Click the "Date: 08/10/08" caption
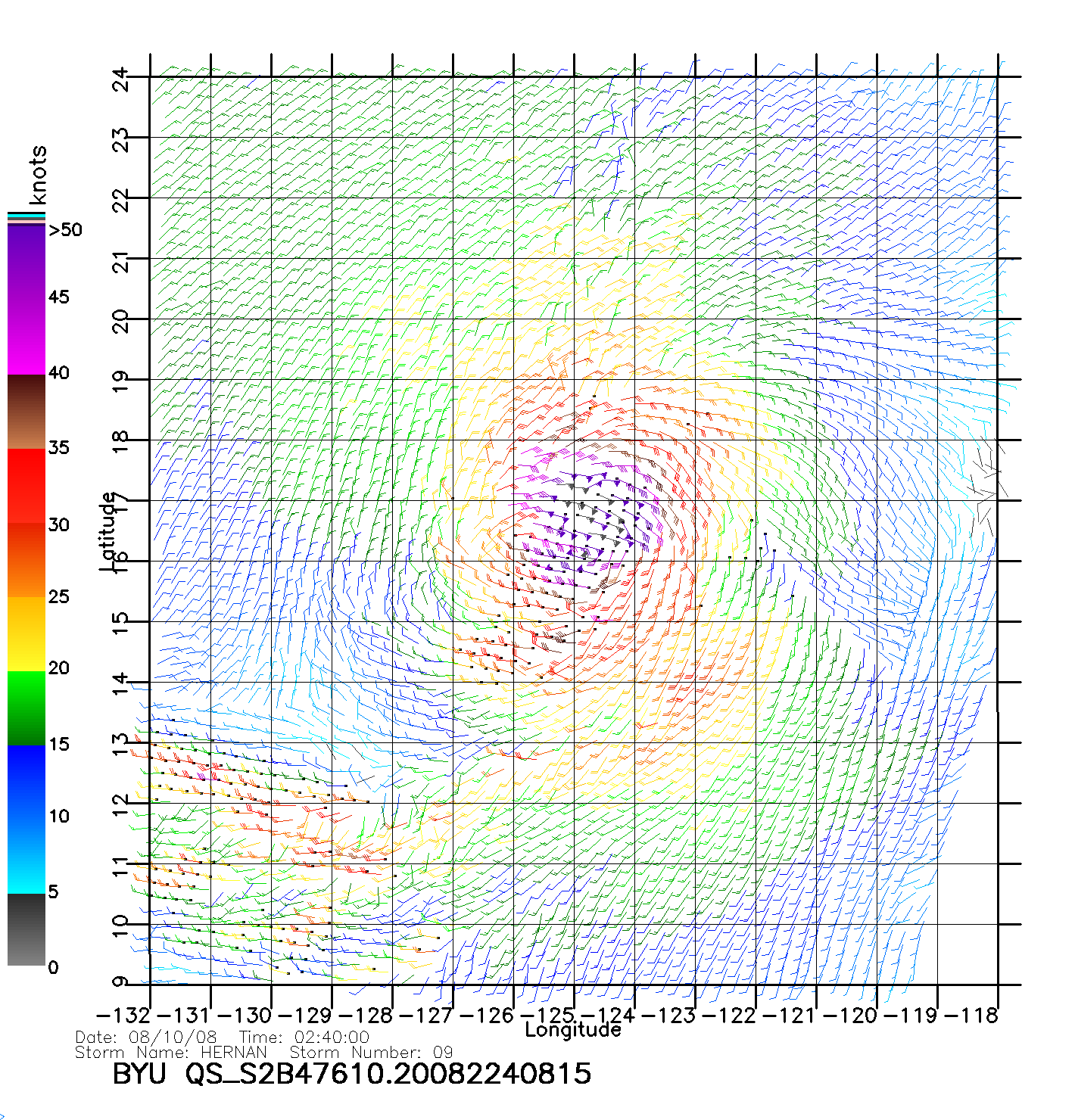This screenshot has height=1120, width=1075. click(x=146, y=1038)
